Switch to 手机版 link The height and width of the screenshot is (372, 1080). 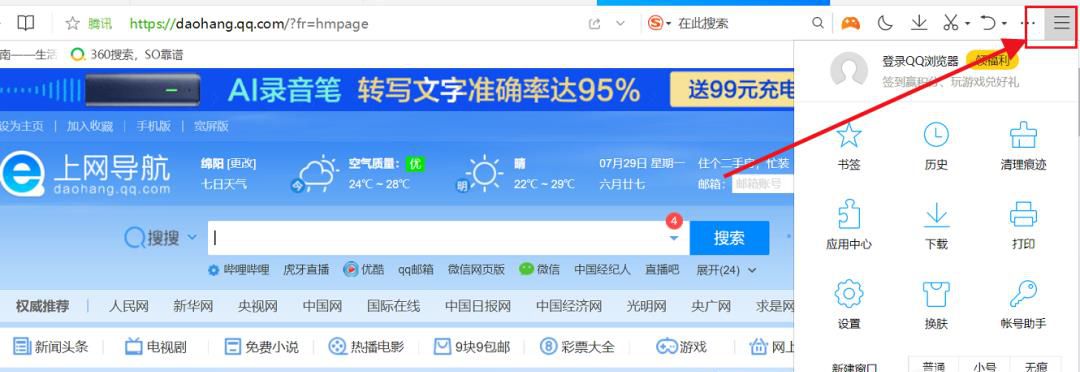coord(153,126)
